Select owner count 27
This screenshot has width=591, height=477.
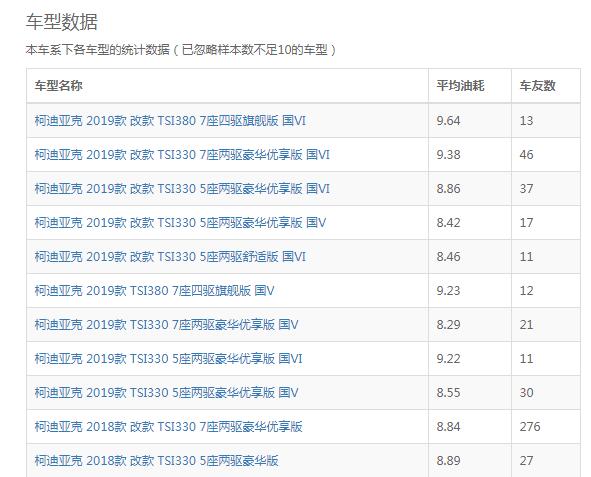(x=526, y=460)
